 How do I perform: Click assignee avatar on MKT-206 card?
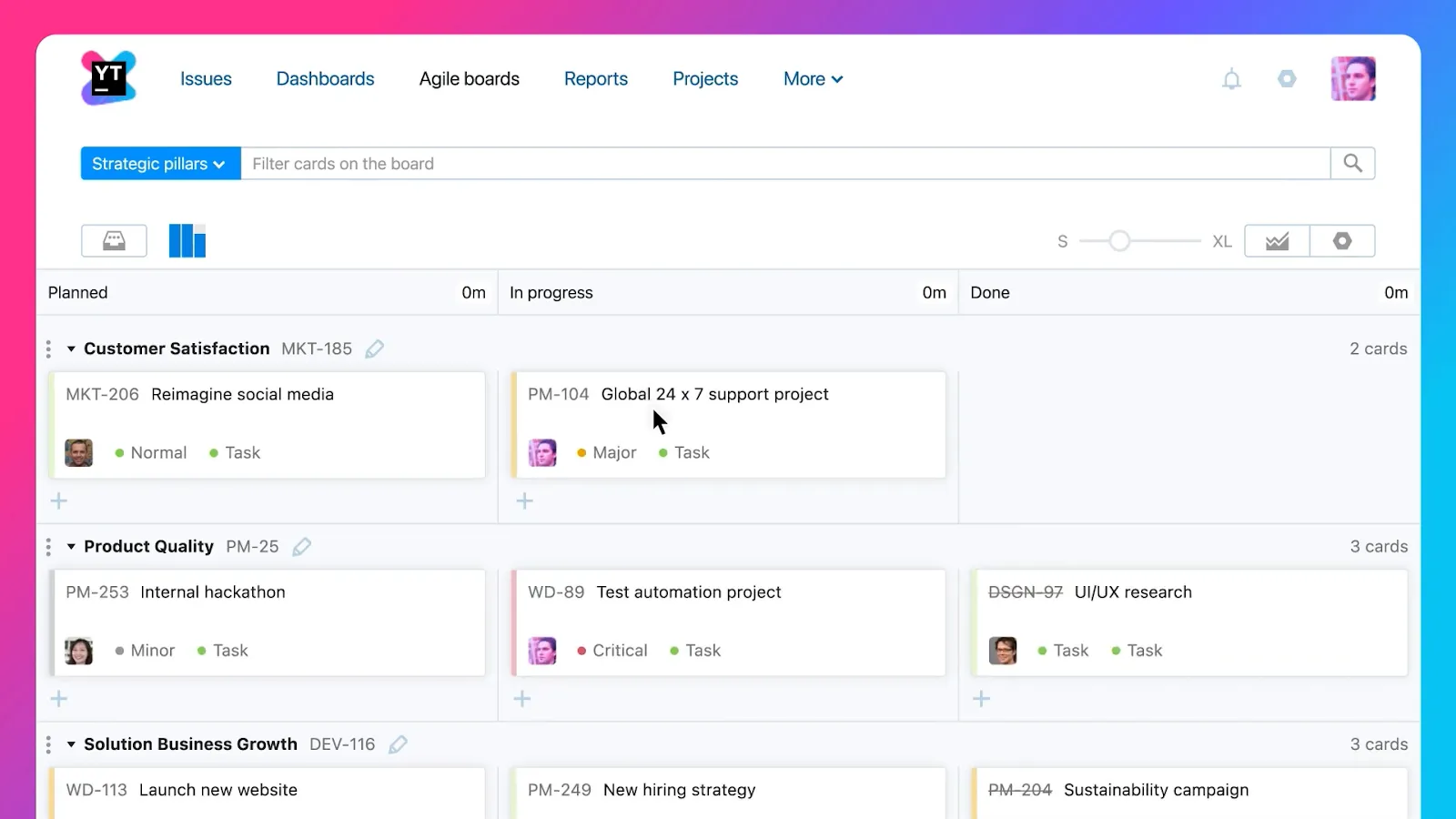79,452
